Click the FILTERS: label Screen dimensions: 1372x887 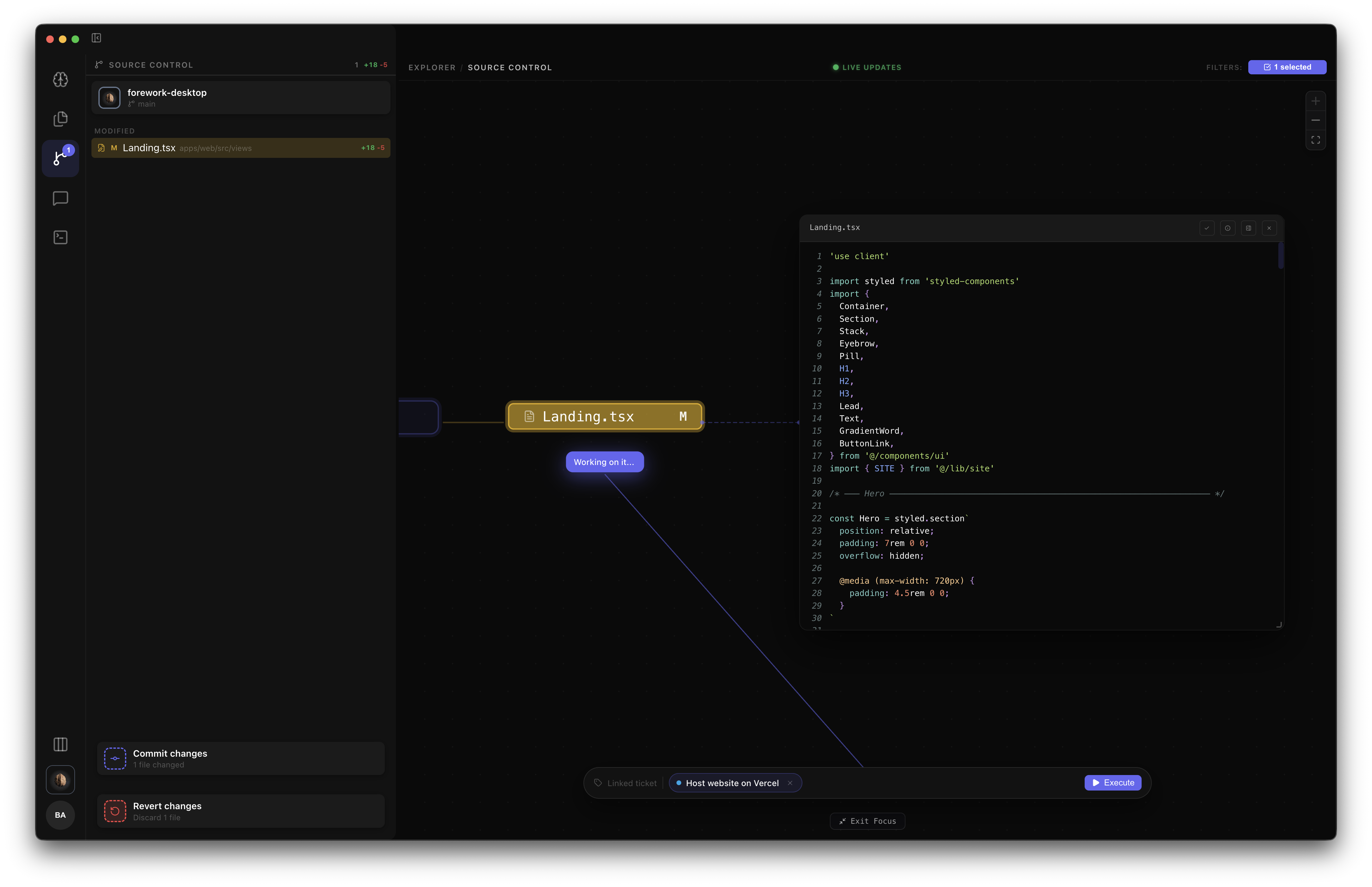tap(1224, 67)
